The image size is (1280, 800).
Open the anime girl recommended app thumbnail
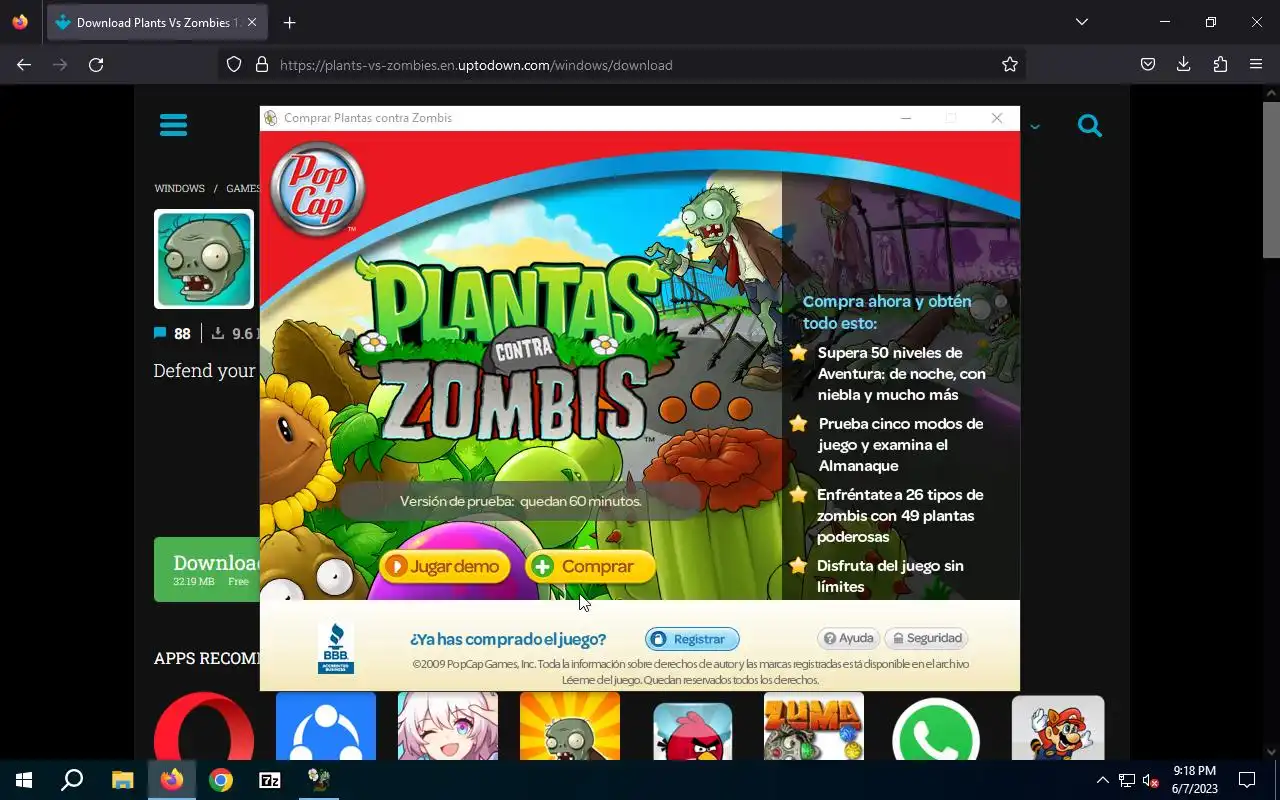(x=448, y=727)
